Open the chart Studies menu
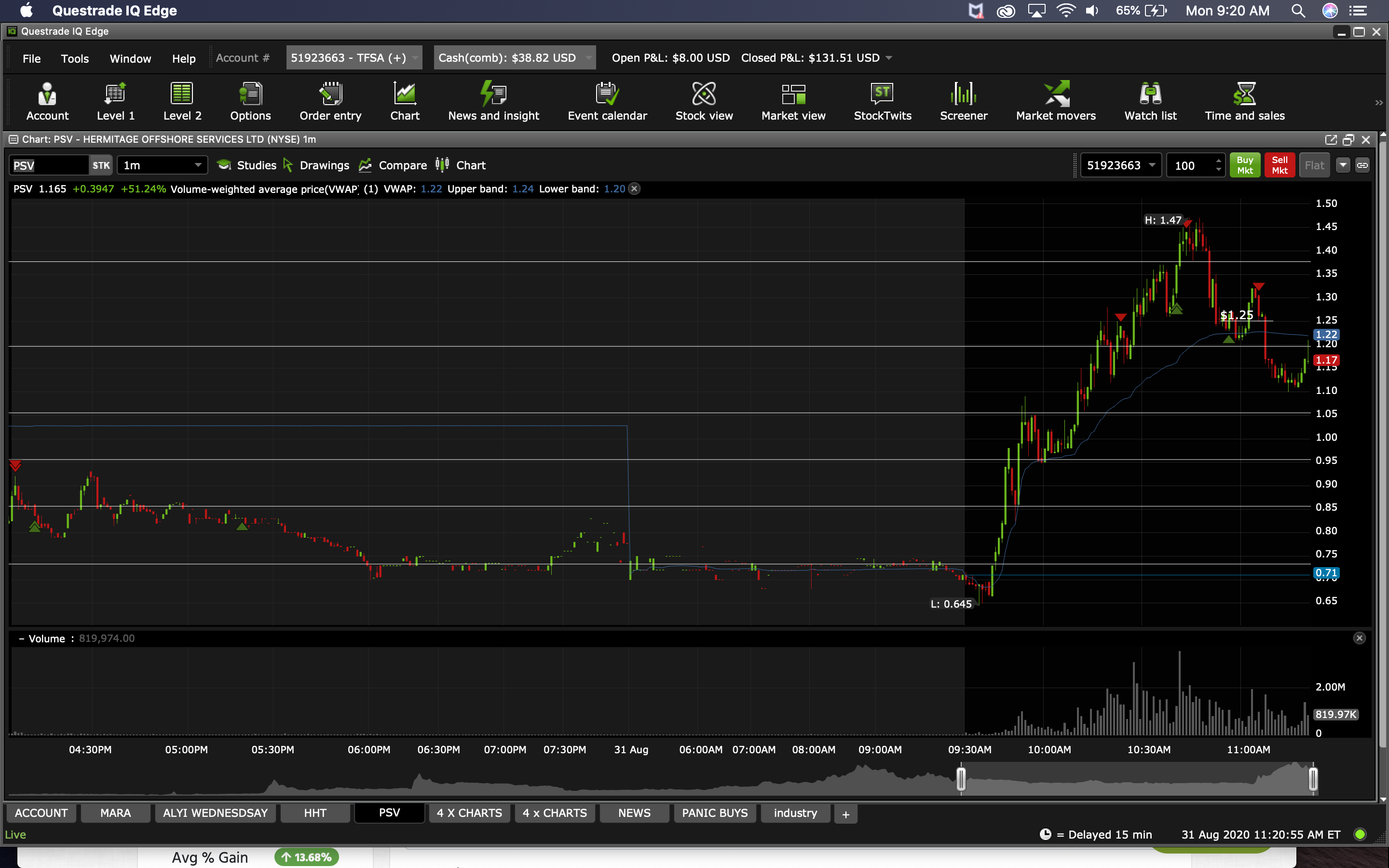The image size is (1389, 868). pyautogui.click(x=247, y=165)
